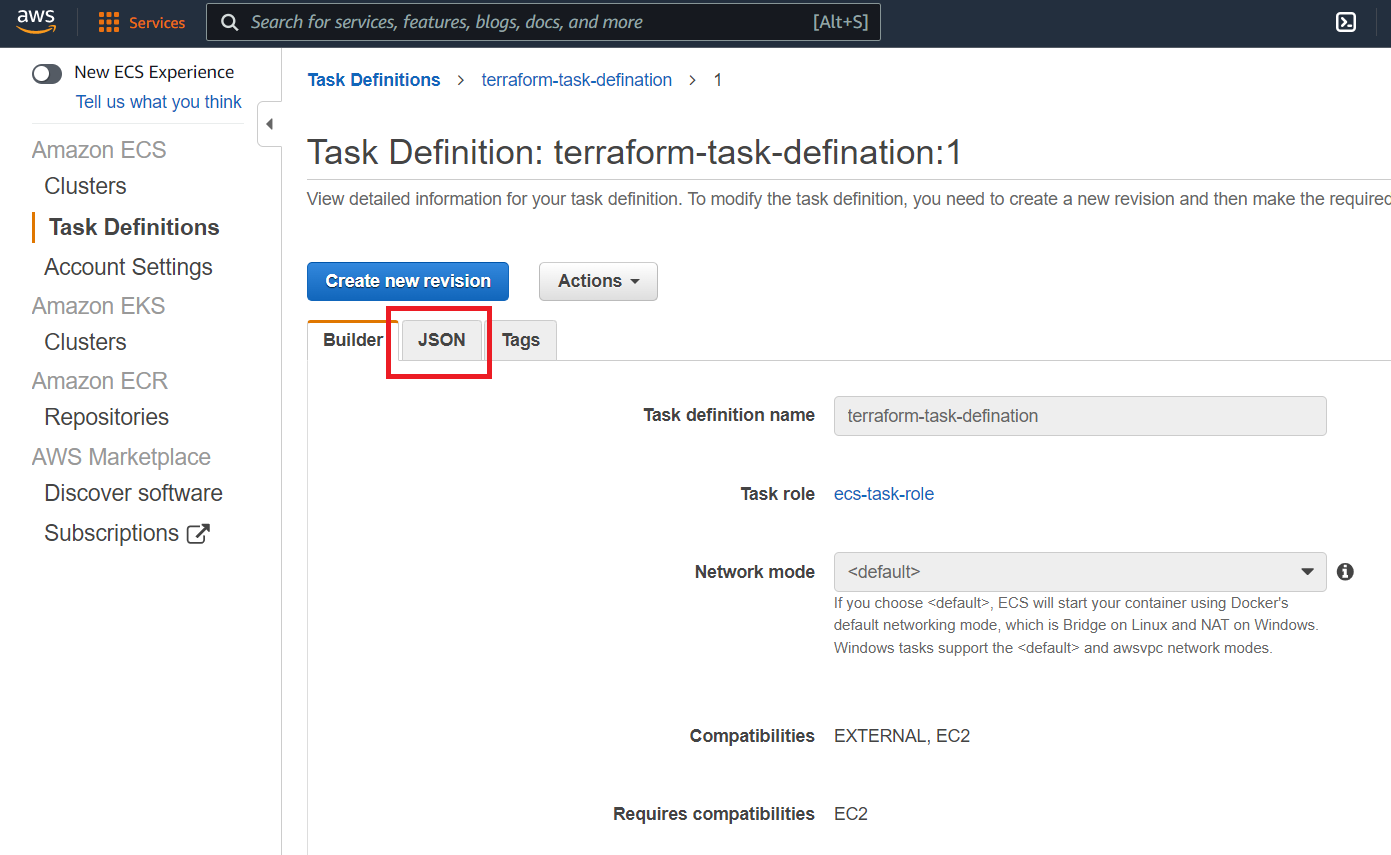The image size is (1391, 855).
Task: Open Discover software in sidebar
Action: (133, 493)
